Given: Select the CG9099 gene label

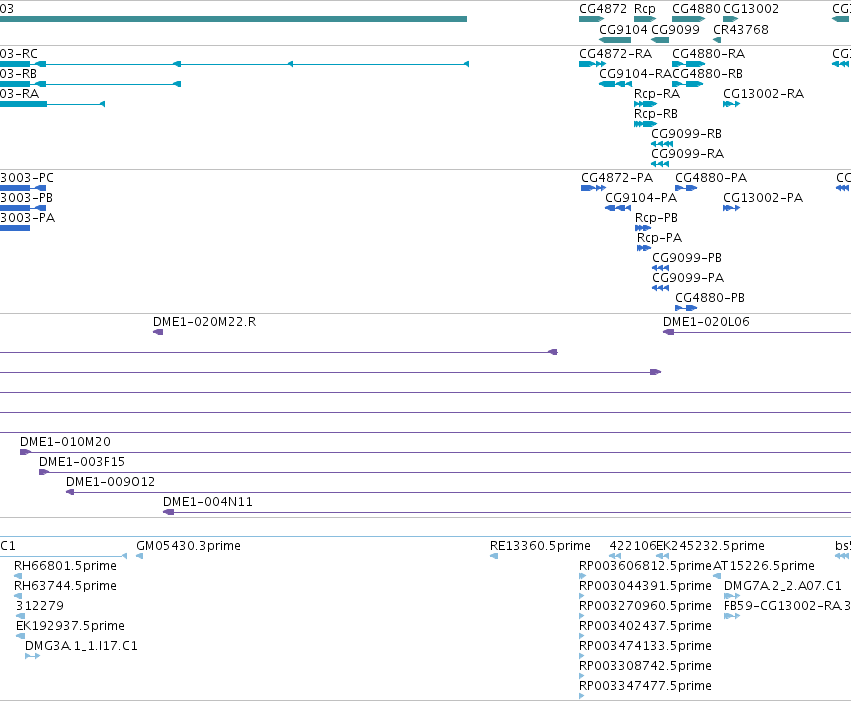Looking at the screenshot, I should click(675, 29).
